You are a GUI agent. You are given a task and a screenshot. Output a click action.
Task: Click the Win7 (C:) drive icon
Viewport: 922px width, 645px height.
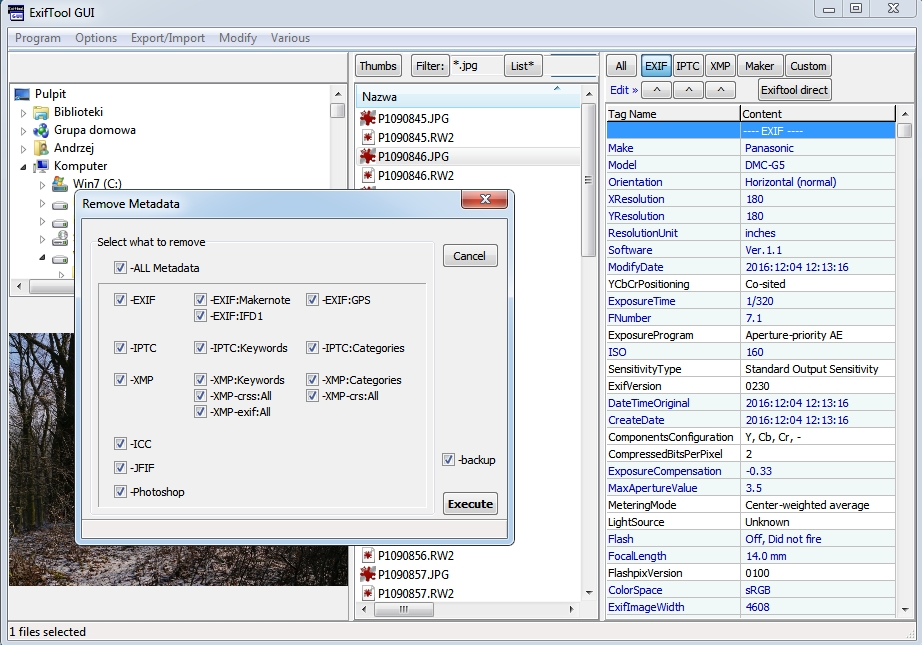(x=60, y=184)
